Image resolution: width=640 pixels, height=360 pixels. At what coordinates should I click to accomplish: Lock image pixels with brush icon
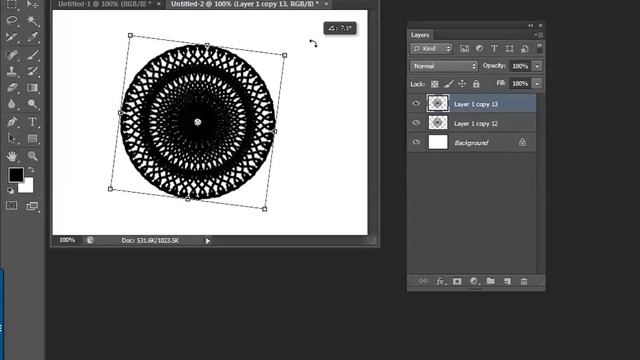449,84
